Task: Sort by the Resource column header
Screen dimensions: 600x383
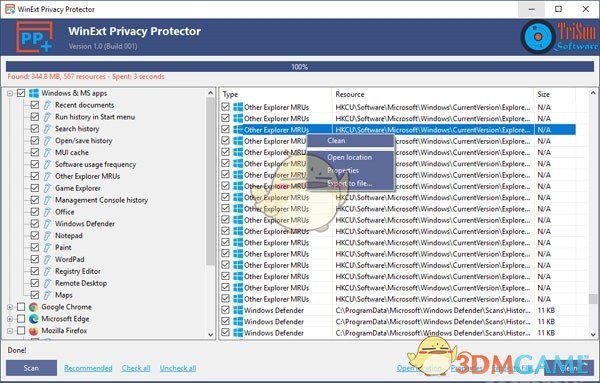Action: click(432, 94)
